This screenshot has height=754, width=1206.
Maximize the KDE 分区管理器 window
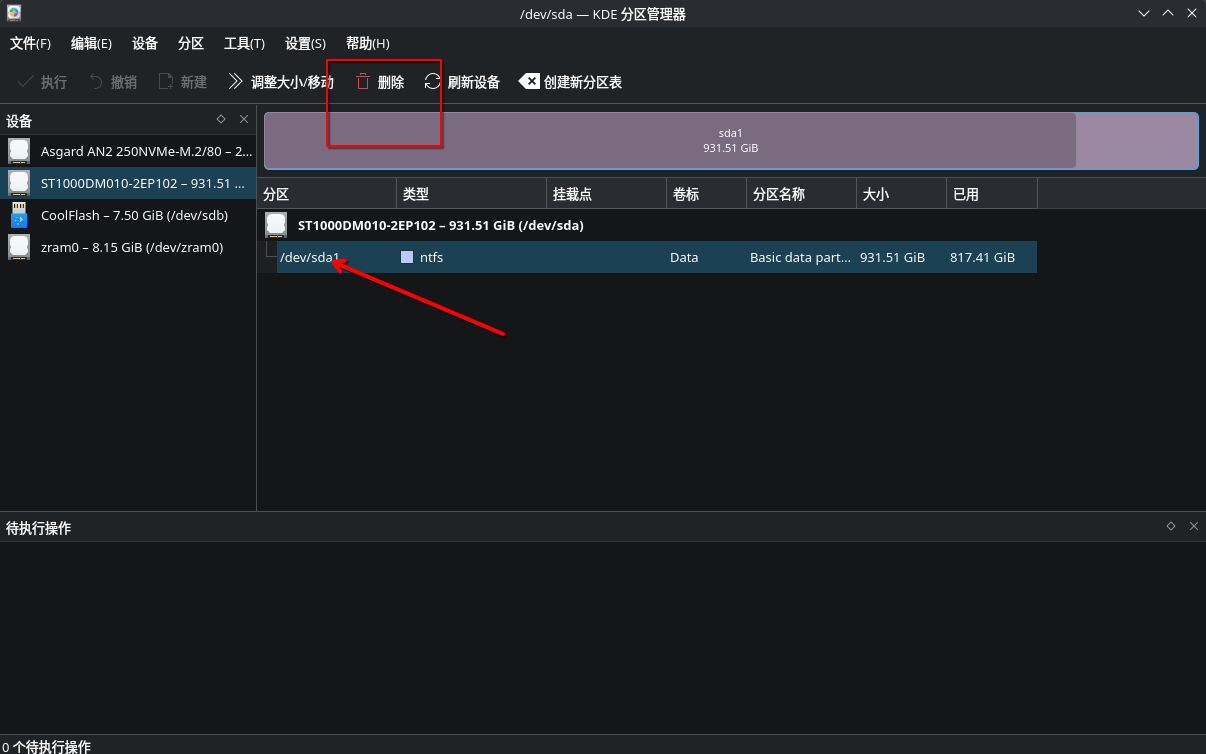click(1168, 13)
